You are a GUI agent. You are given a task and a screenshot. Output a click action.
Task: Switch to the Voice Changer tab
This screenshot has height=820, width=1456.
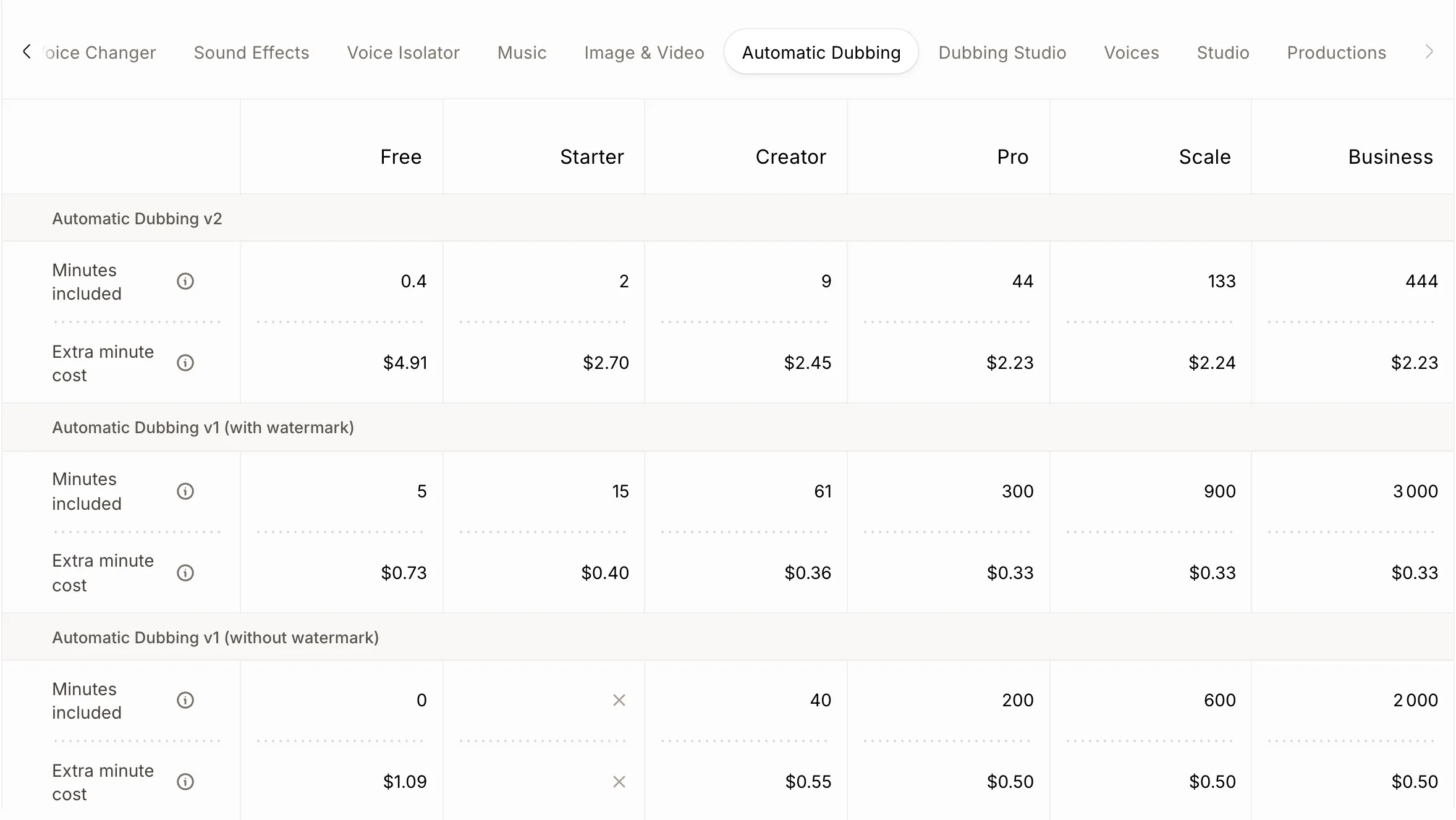pyautogui.click(x=100, y=53)
